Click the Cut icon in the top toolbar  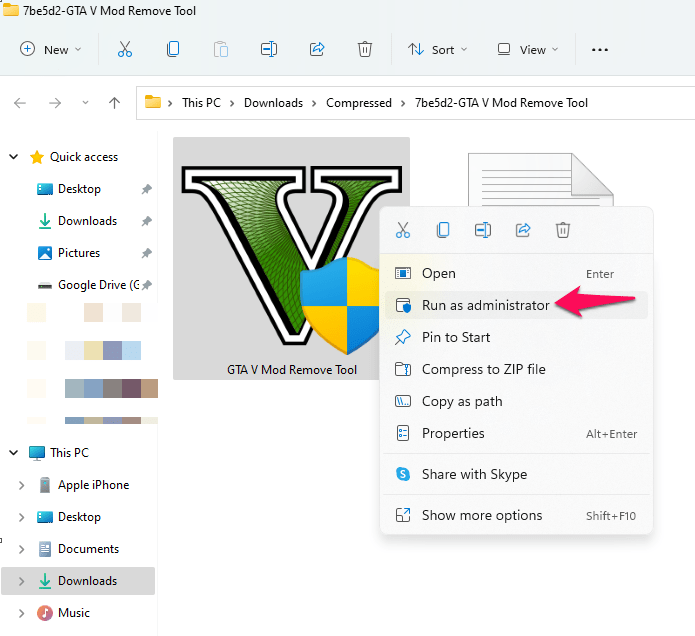click(x=125, y=49)
